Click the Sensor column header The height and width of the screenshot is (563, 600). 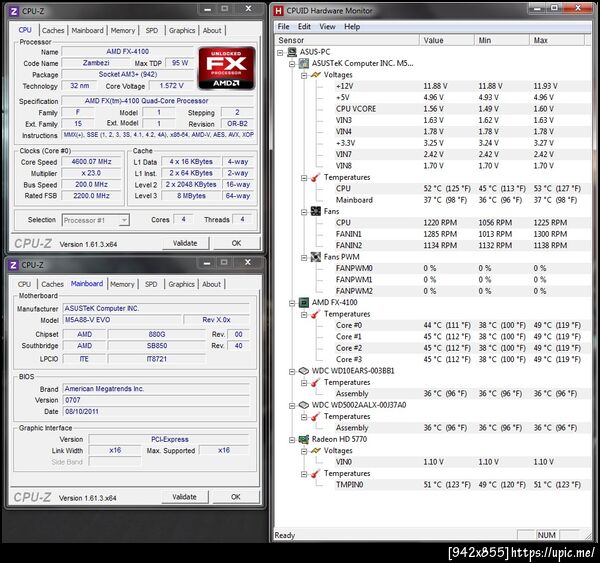347,40
